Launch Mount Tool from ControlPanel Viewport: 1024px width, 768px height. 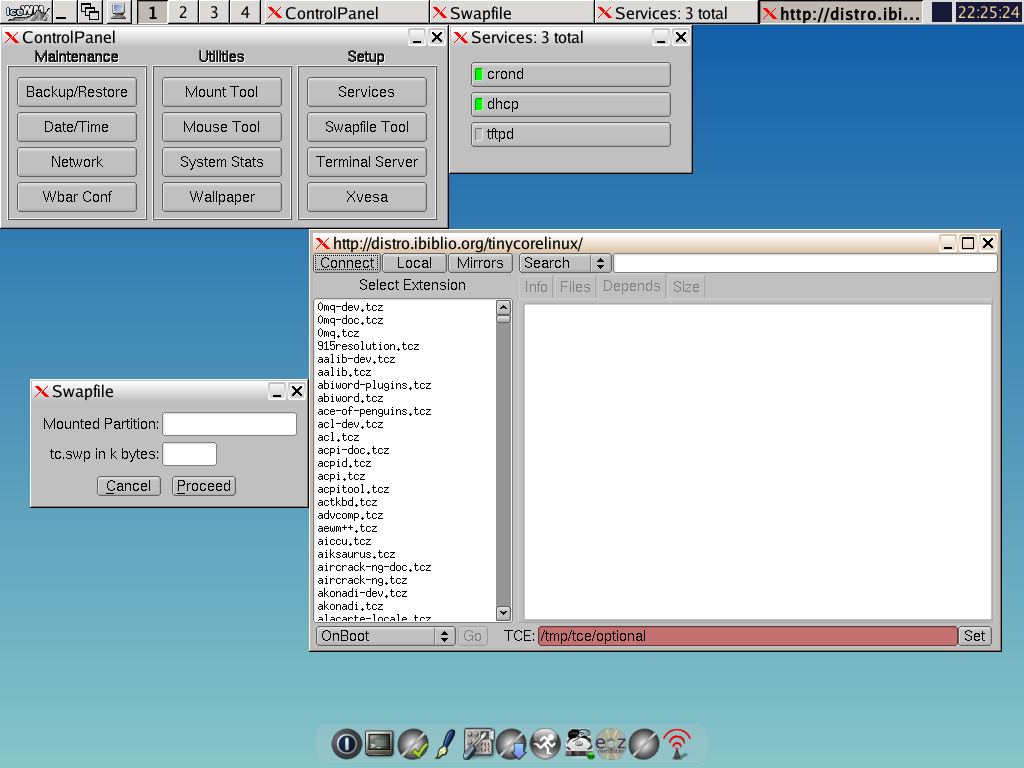coord(222,92)
